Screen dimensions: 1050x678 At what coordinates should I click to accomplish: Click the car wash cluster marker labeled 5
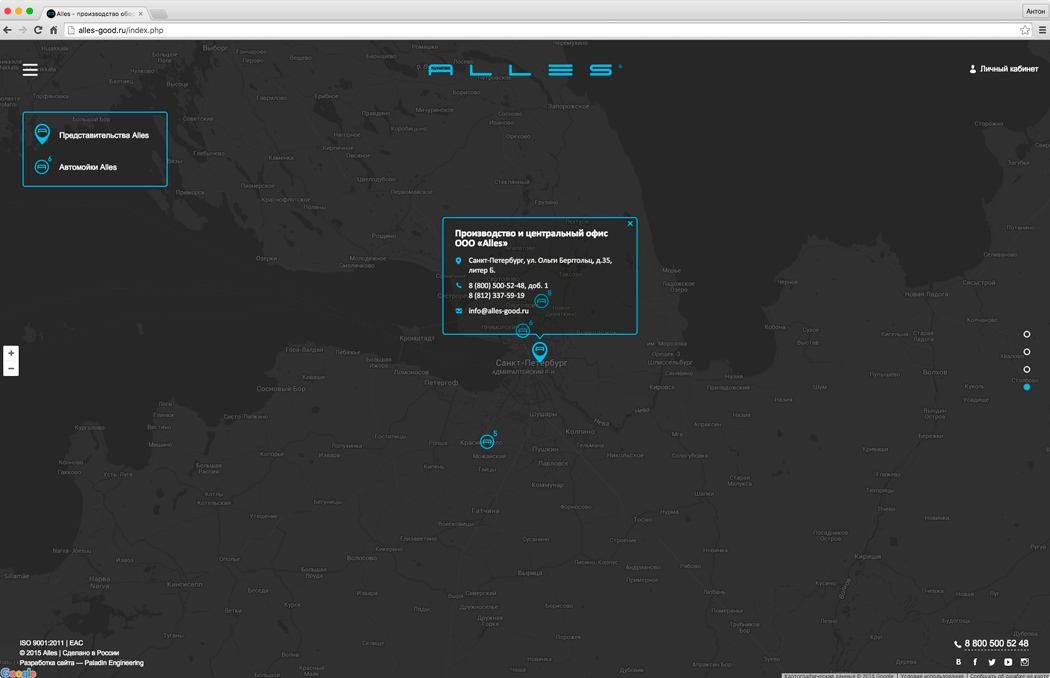487,441
